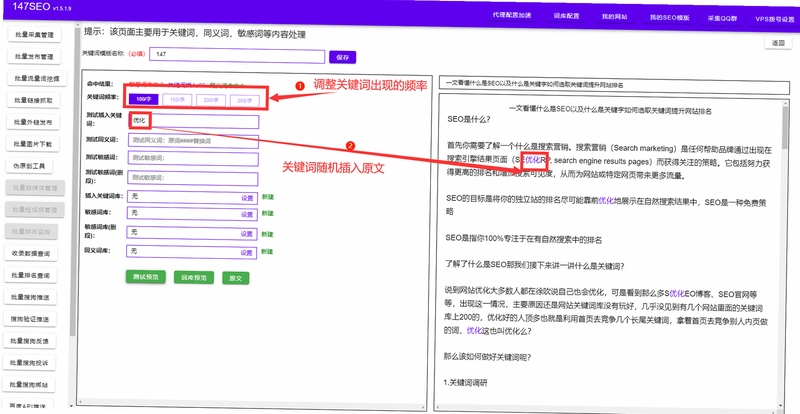Click the preview line 1.关键词调研

click(x=465, y=382)
